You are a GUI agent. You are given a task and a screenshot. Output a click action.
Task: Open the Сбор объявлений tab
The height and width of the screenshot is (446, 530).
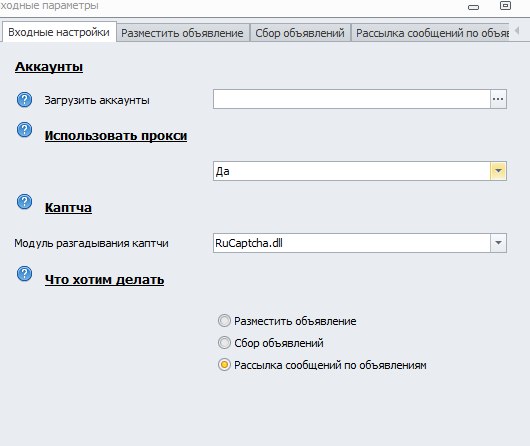[300, 33]
